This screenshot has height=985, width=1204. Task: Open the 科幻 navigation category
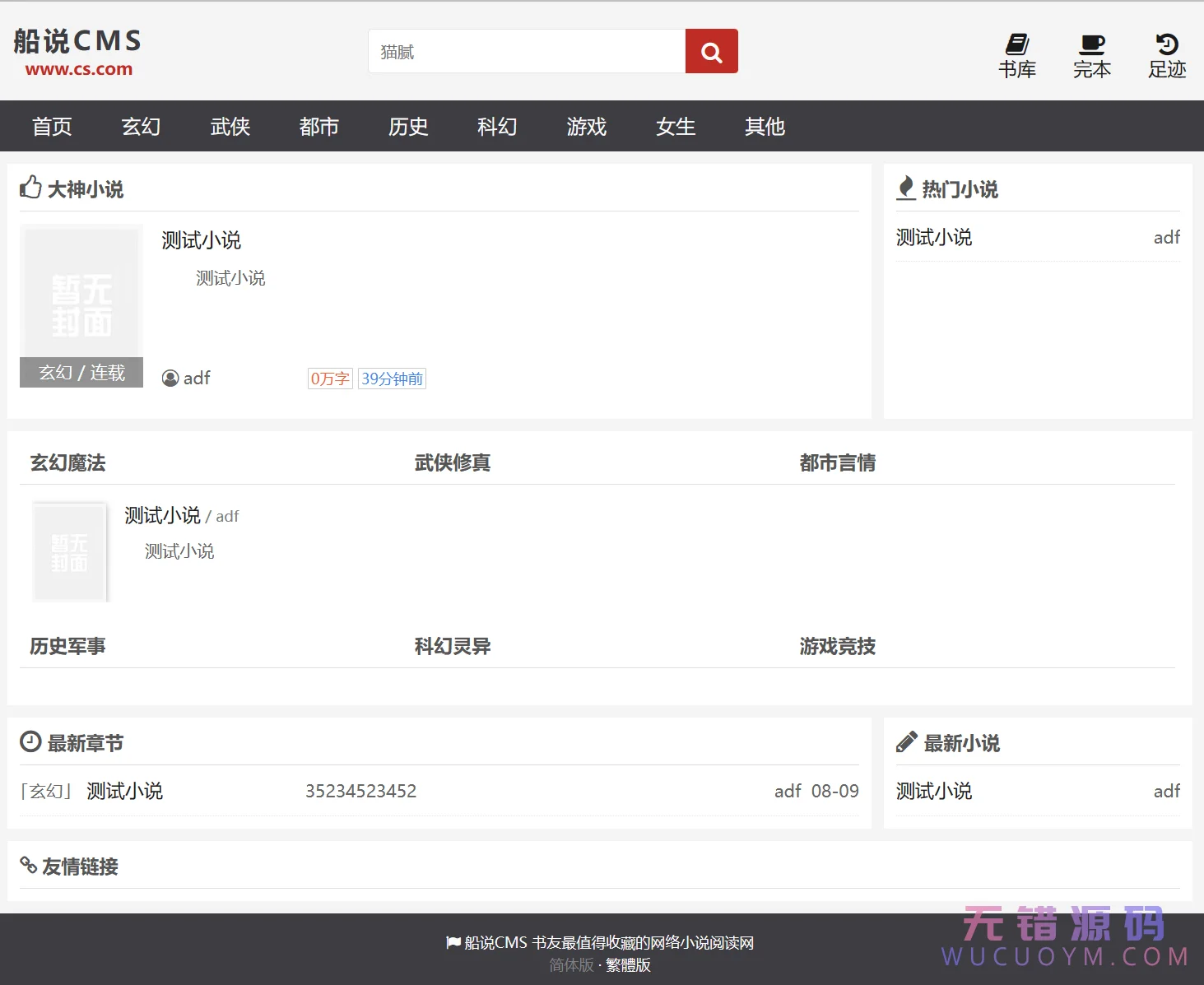(x=497, y=127)
